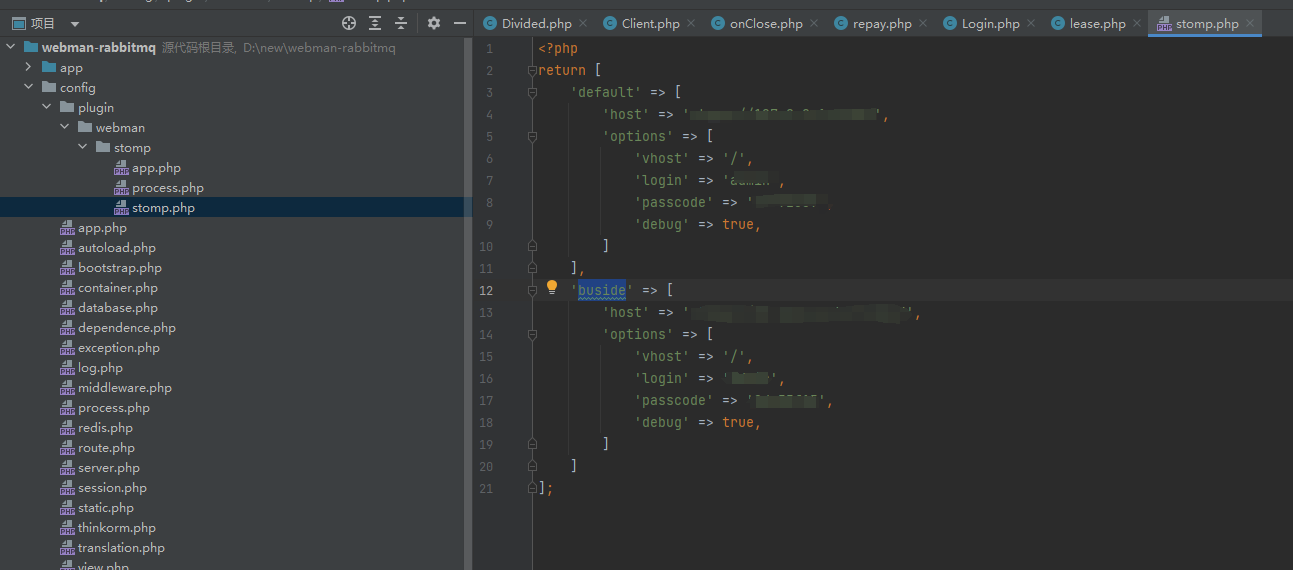Open project panel settings gear
Screen dimensions: 1293x570
point(433,23)
